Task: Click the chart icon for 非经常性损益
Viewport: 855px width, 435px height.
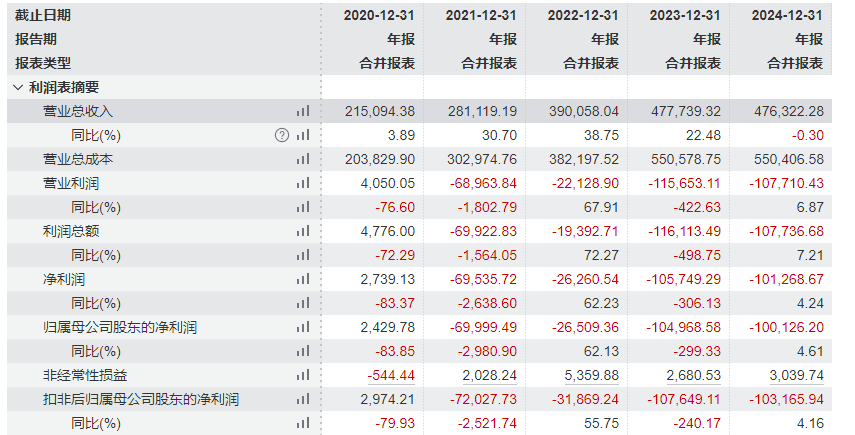Action: 302,375
